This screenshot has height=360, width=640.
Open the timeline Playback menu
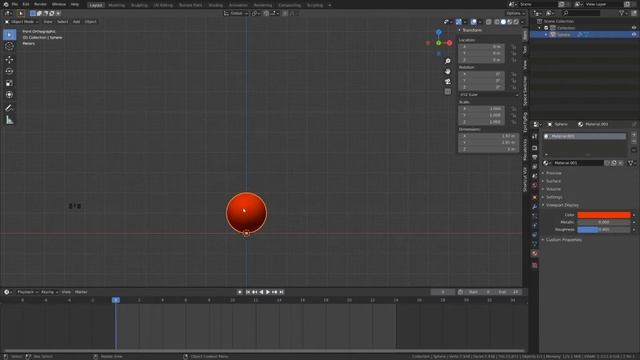pyautogui.click(x=27, y=292)
